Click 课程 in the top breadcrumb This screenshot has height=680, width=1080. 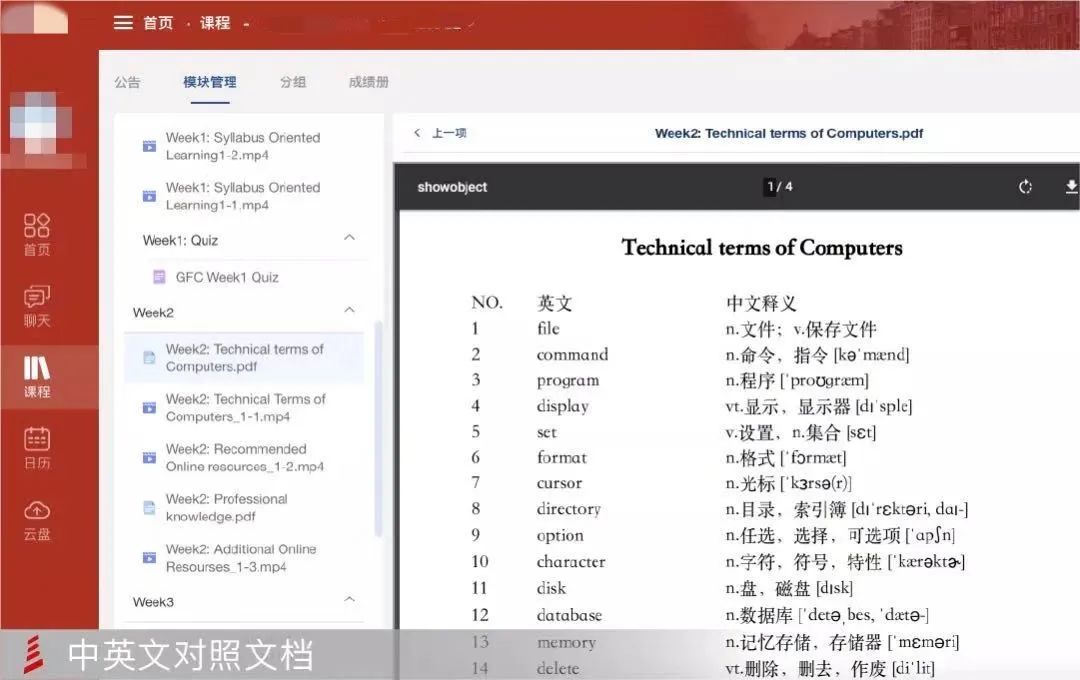coord(215,23)
